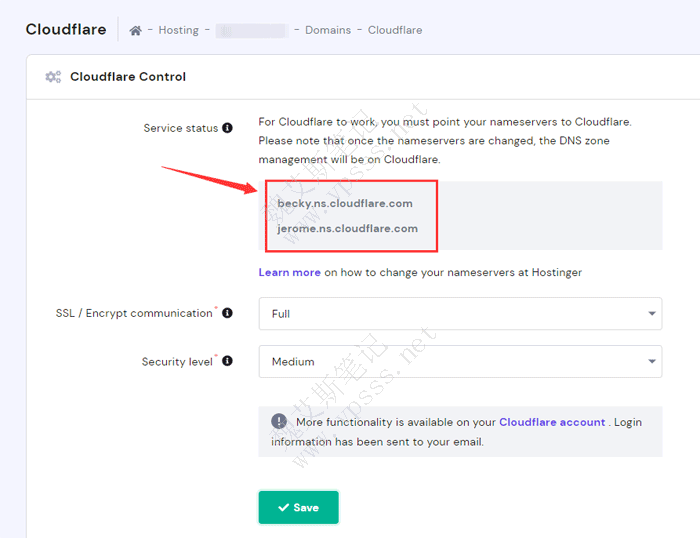This screenshot has width=700, height=538.
Task: Click the Cloudflare breadcrumb item
Action: [x=395, y=30]
